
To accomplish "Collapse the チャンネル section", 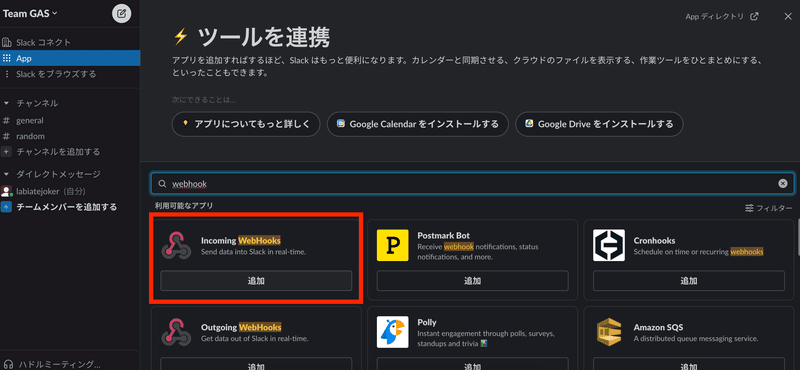I will 7,103.
